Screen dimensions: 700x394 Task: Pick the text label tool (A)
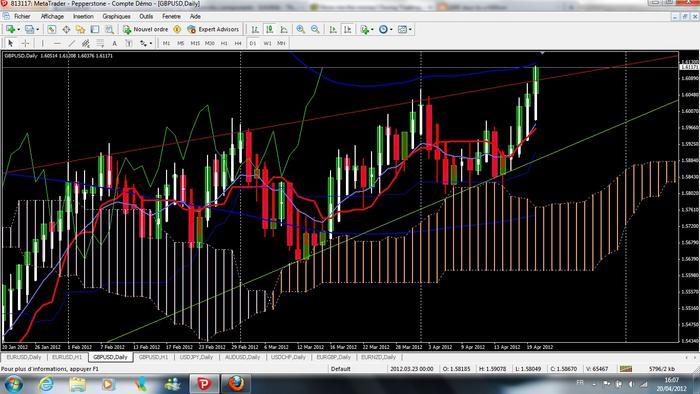(x=114, y=43)
